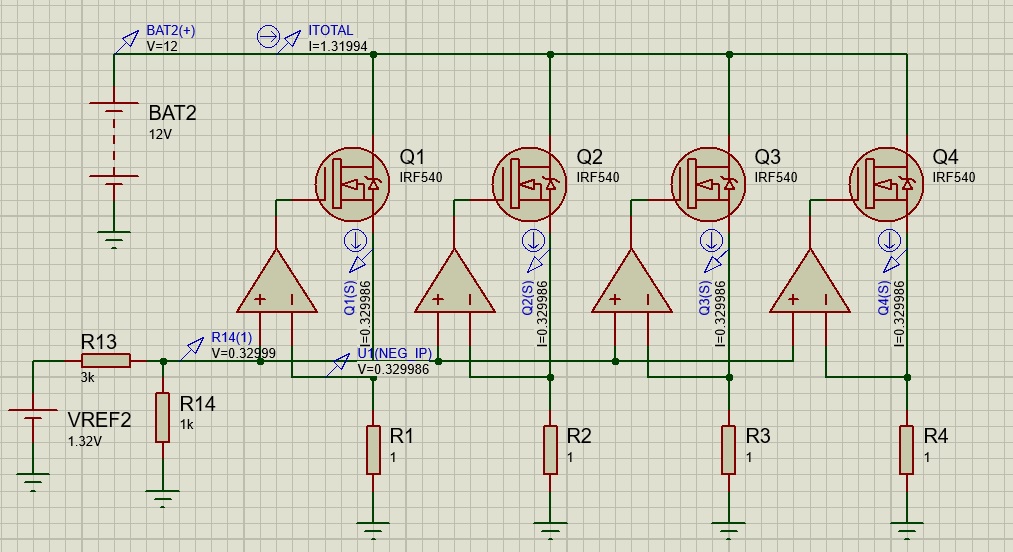Click the R14 reference label
The width and height of the screenshot is (1013, 552).
198,404
